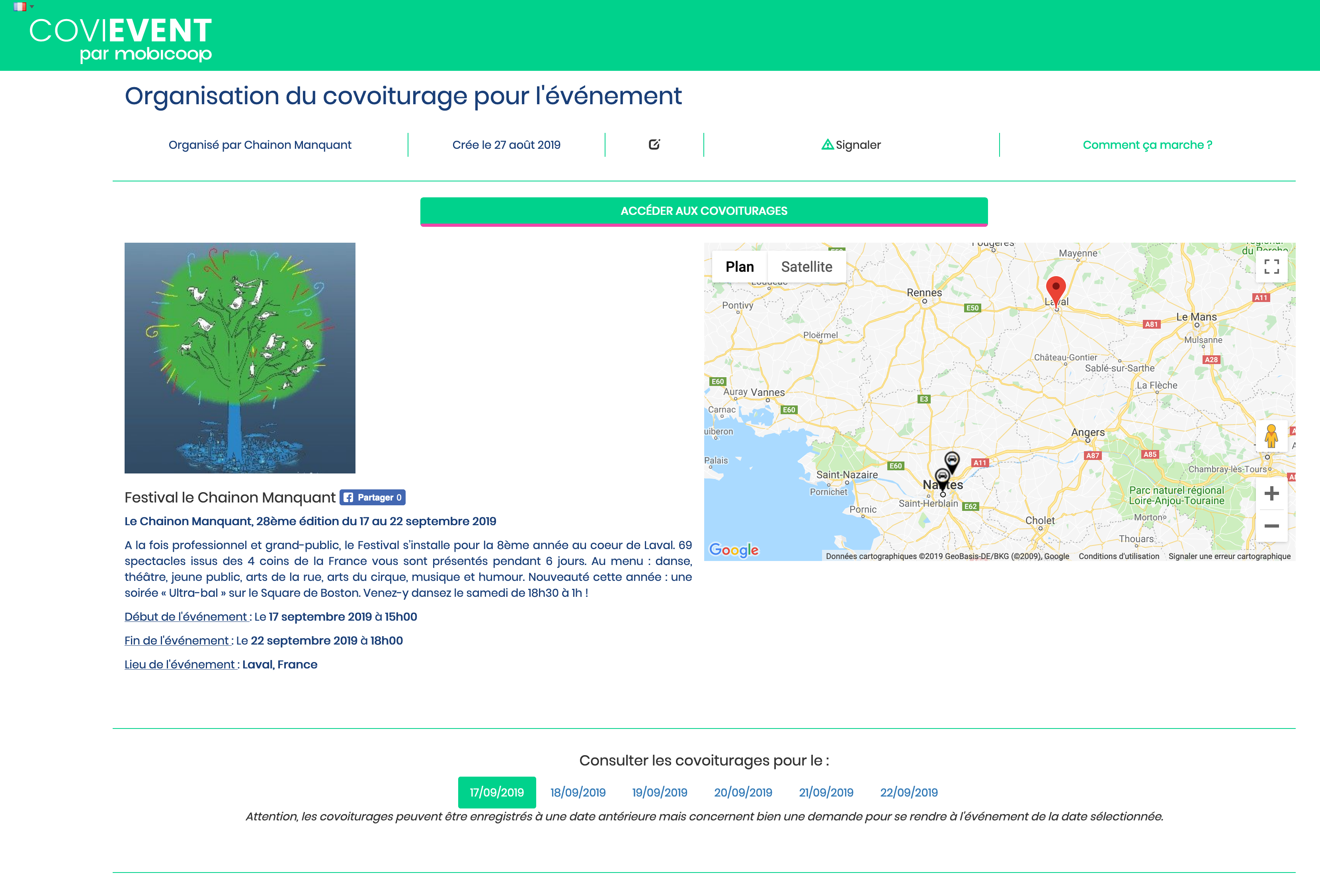Select the 19/09/2019 date tab
This screenshot has height=896, width=1320.
(x=660, y=793)
